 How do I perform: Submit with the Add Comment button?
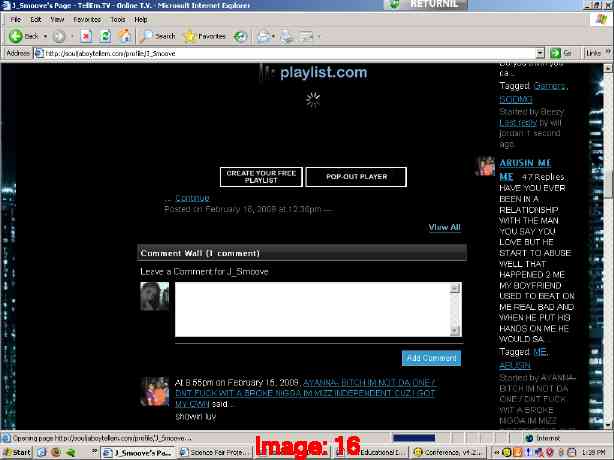click(x=431, y=358)
